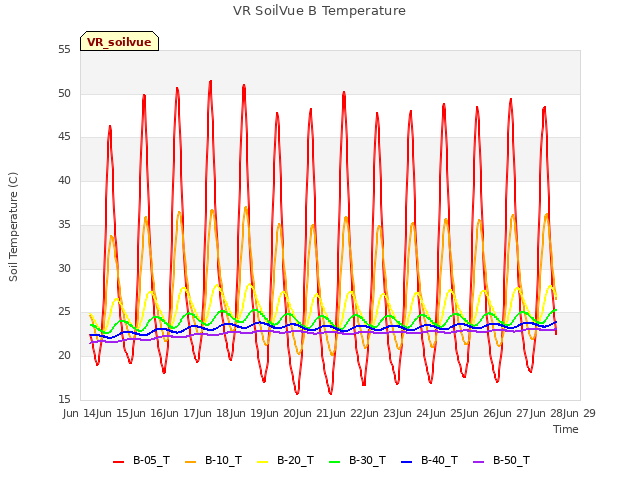Screen dimensions: 640x480
Task: Click the 30 y-axis tick label
Action: (64, 269)
